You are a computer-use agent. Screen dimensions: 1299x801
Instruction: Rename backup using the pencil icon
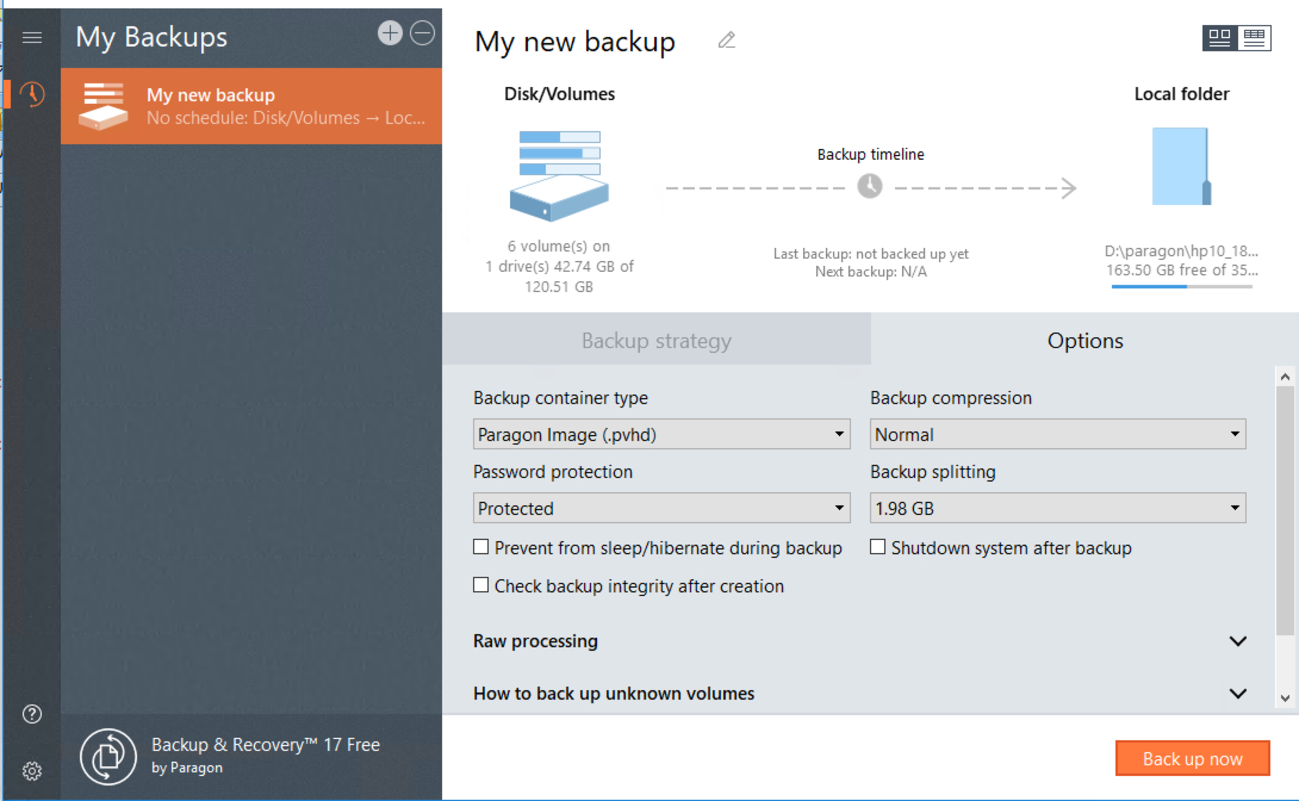(x=727, y=41)
